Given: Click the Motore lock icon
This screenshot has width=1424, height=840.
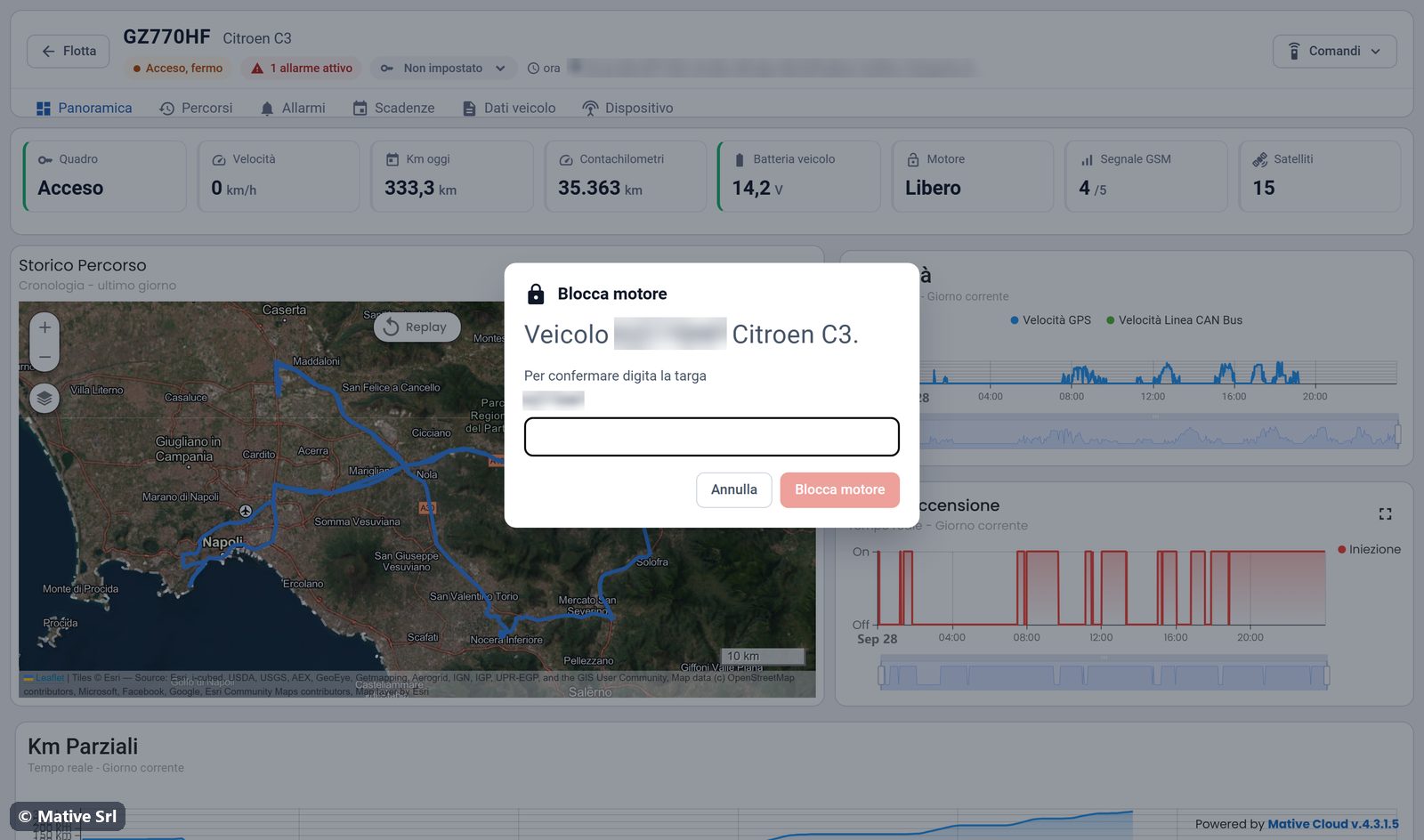Looking at the screenshot, I should (x=913, y=160).
